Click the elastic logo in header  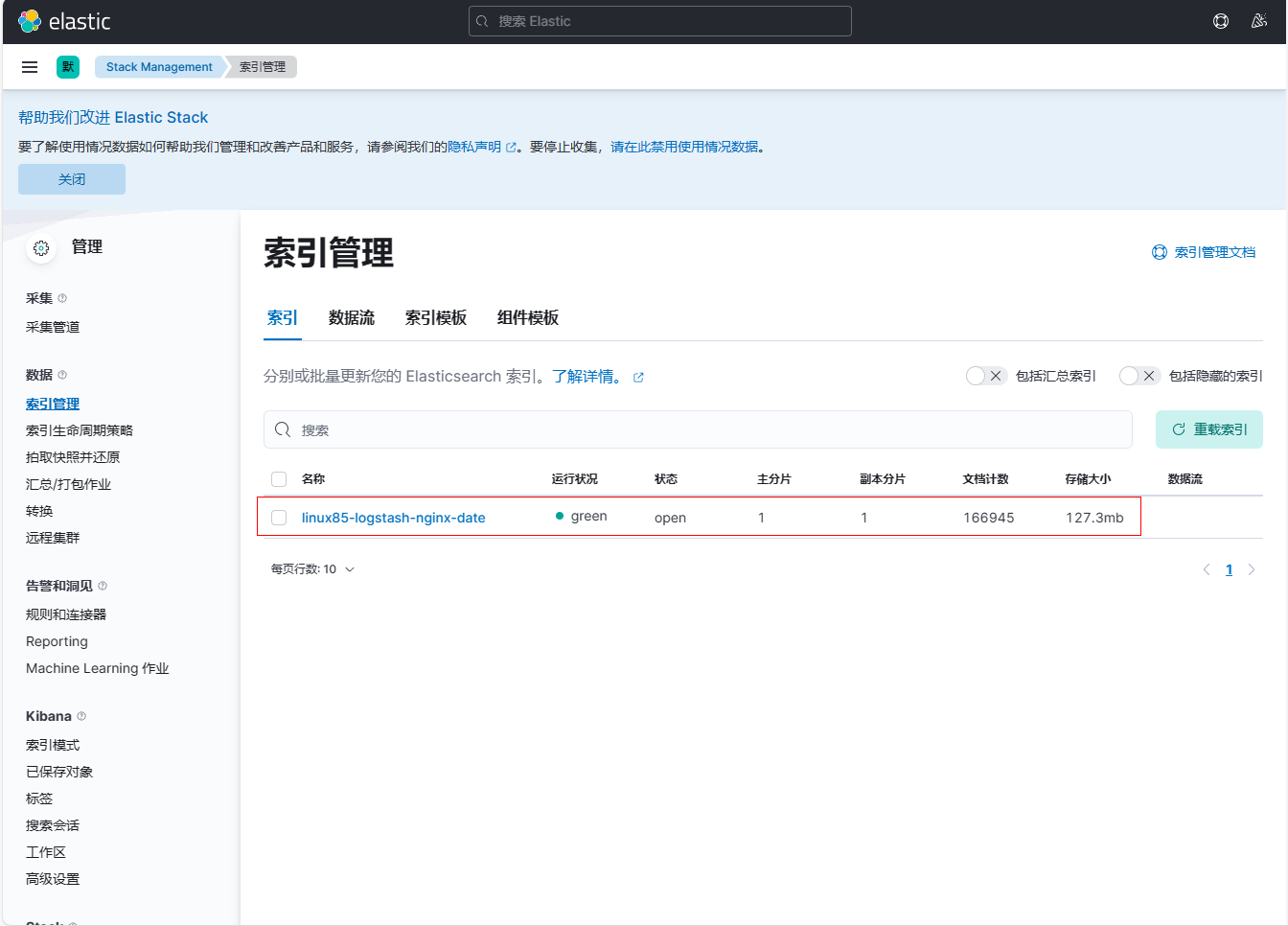pos(64,21)
